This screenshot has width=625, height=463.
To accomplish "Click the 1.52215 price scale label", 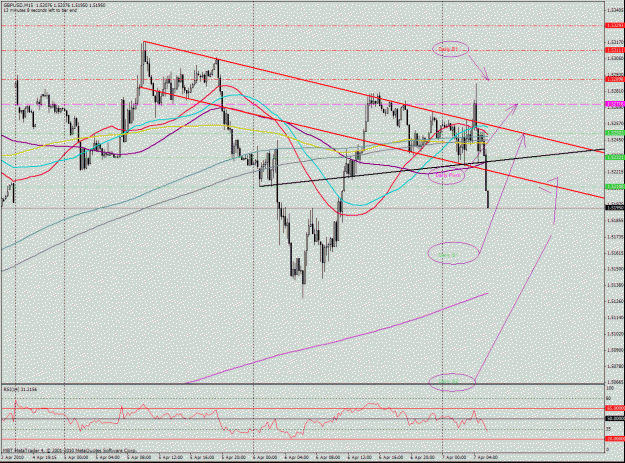I will 616,172.
